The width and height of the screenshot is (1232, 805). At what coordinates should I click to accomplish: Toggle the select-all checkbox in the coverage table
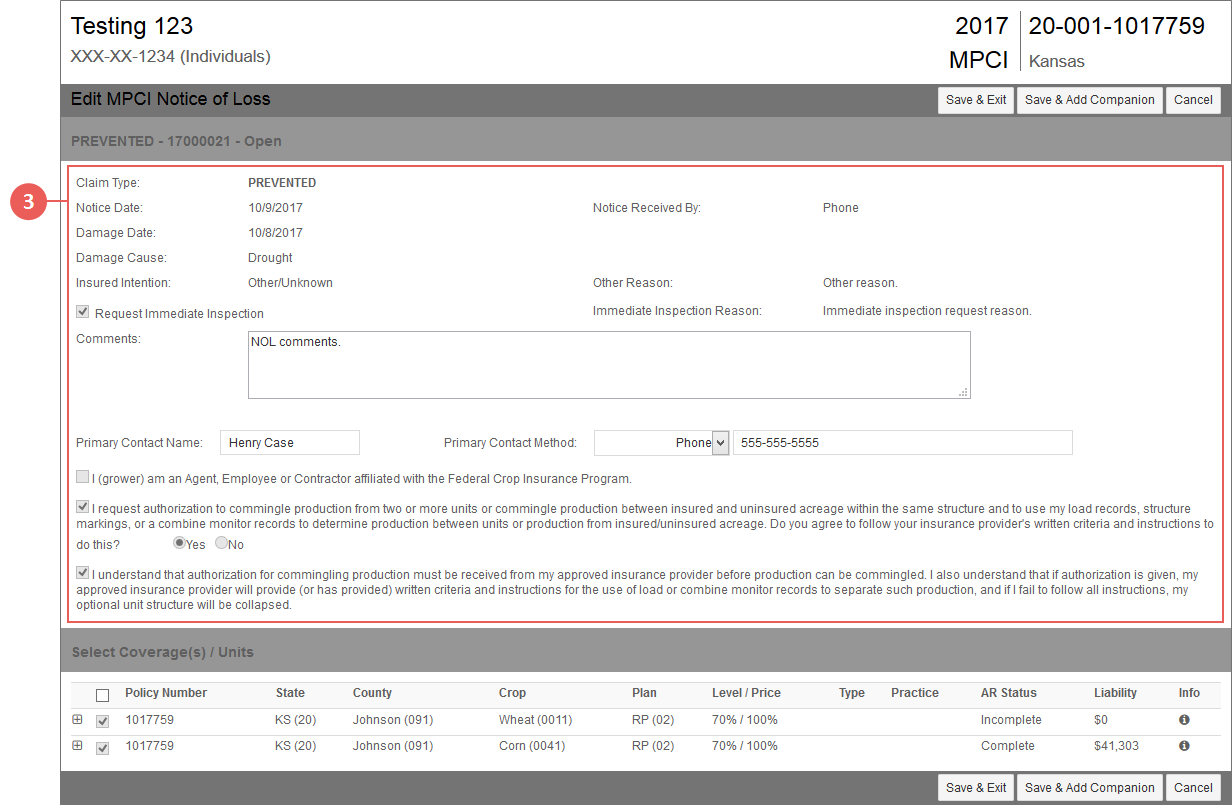(x=102, y=693)
